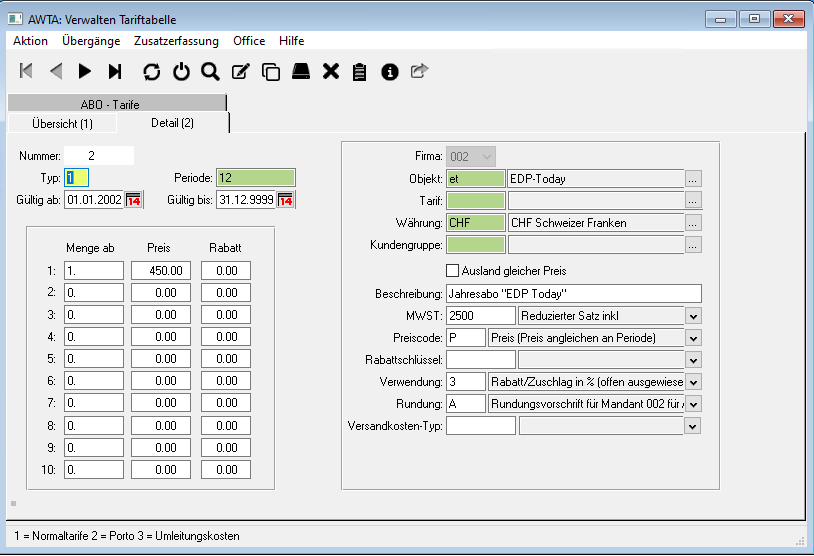
Task: Delete the record with the X icon
Action: (x=331, y=71)
